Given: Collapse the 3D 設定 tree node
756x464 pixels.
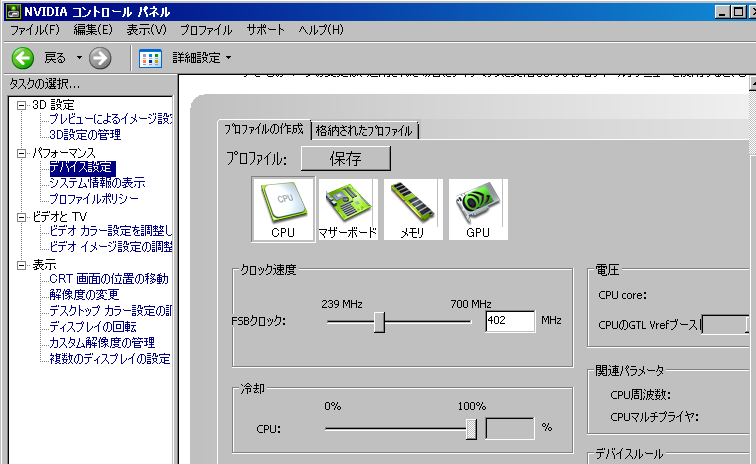Looking at the screenshot, I should [21, 105].
